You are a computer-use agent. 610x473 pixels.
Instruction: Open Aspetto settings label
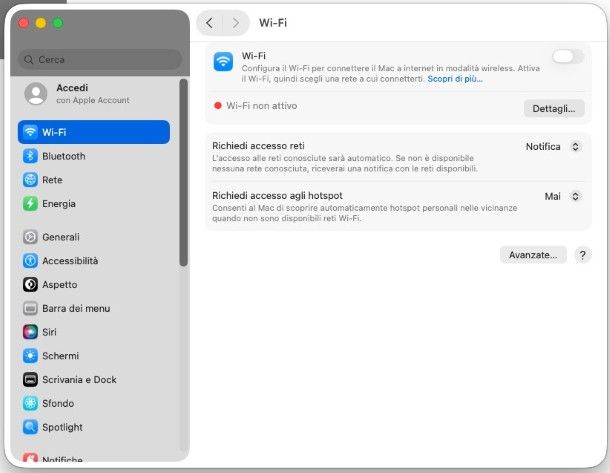coord(60,285)
